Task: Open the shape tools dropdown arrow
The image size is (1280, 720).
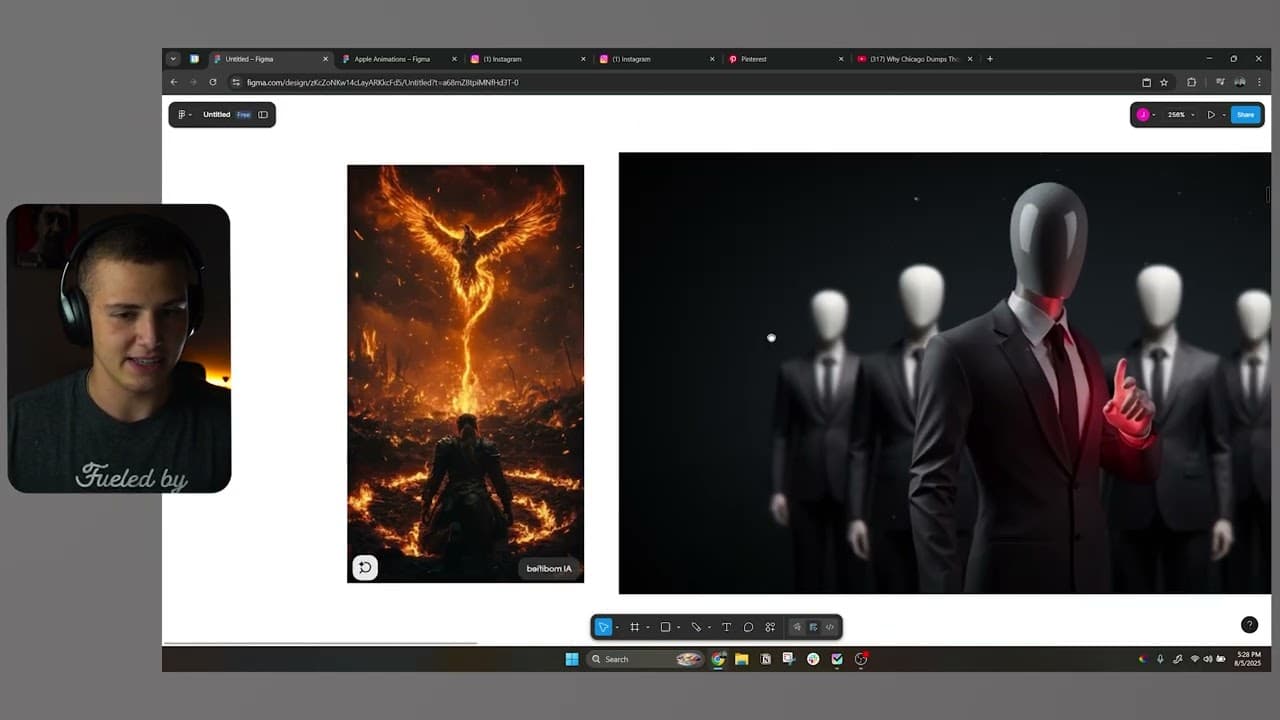Action: 678,627
